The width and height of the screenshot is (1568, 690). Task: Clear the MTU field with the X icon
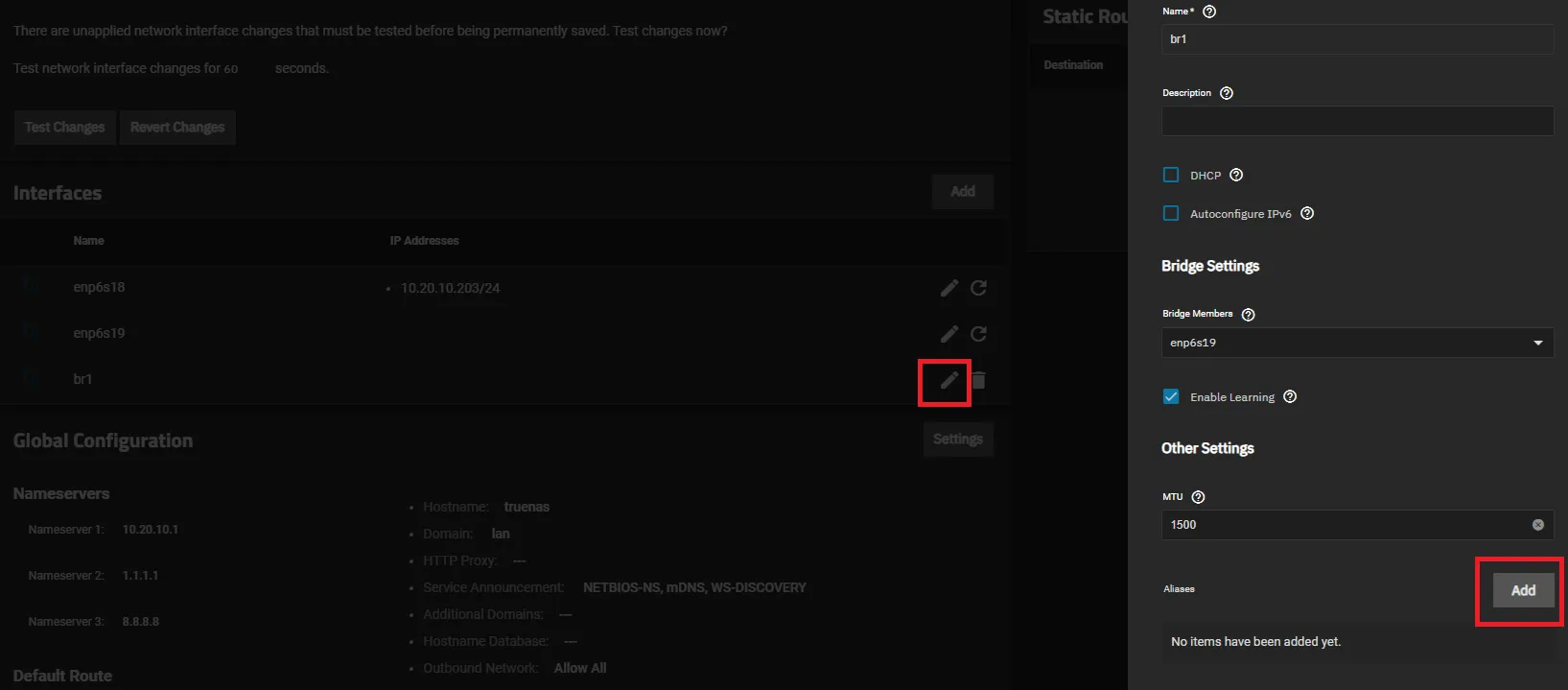click(1537, 525)
